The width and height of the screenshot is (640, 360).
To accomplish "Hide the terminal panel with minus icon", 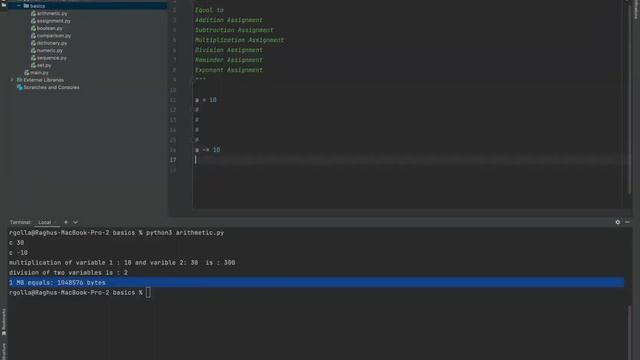I will click(627, 222).
